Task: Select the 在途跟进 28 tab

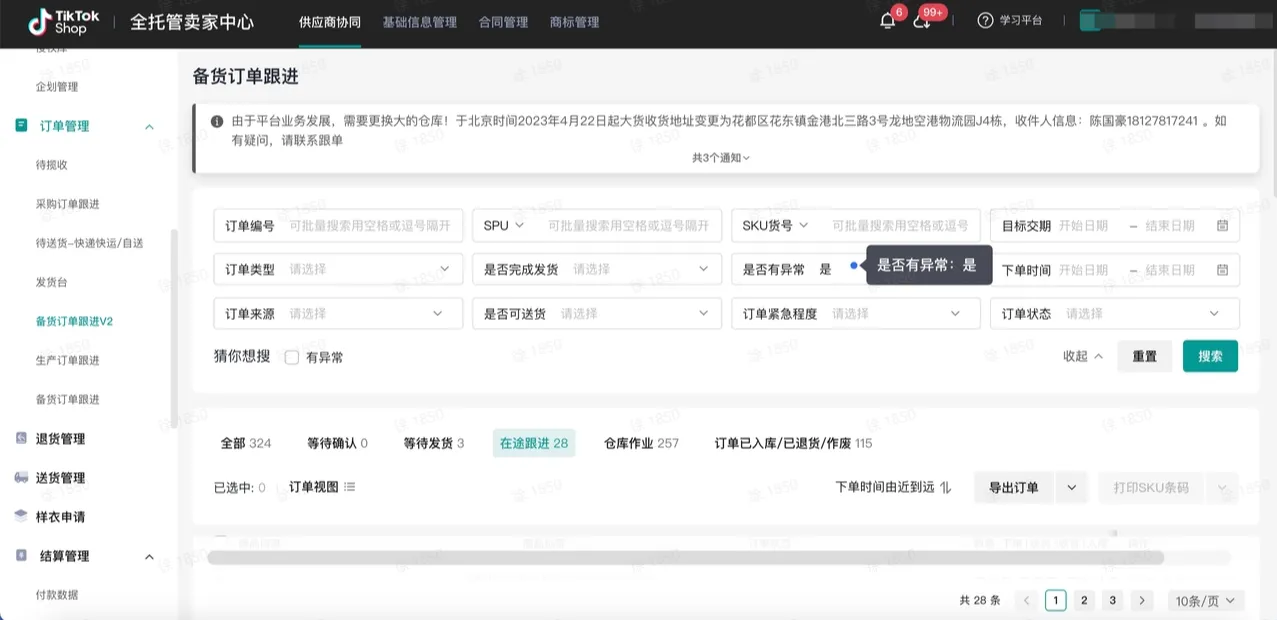Action: coord(534,443)
